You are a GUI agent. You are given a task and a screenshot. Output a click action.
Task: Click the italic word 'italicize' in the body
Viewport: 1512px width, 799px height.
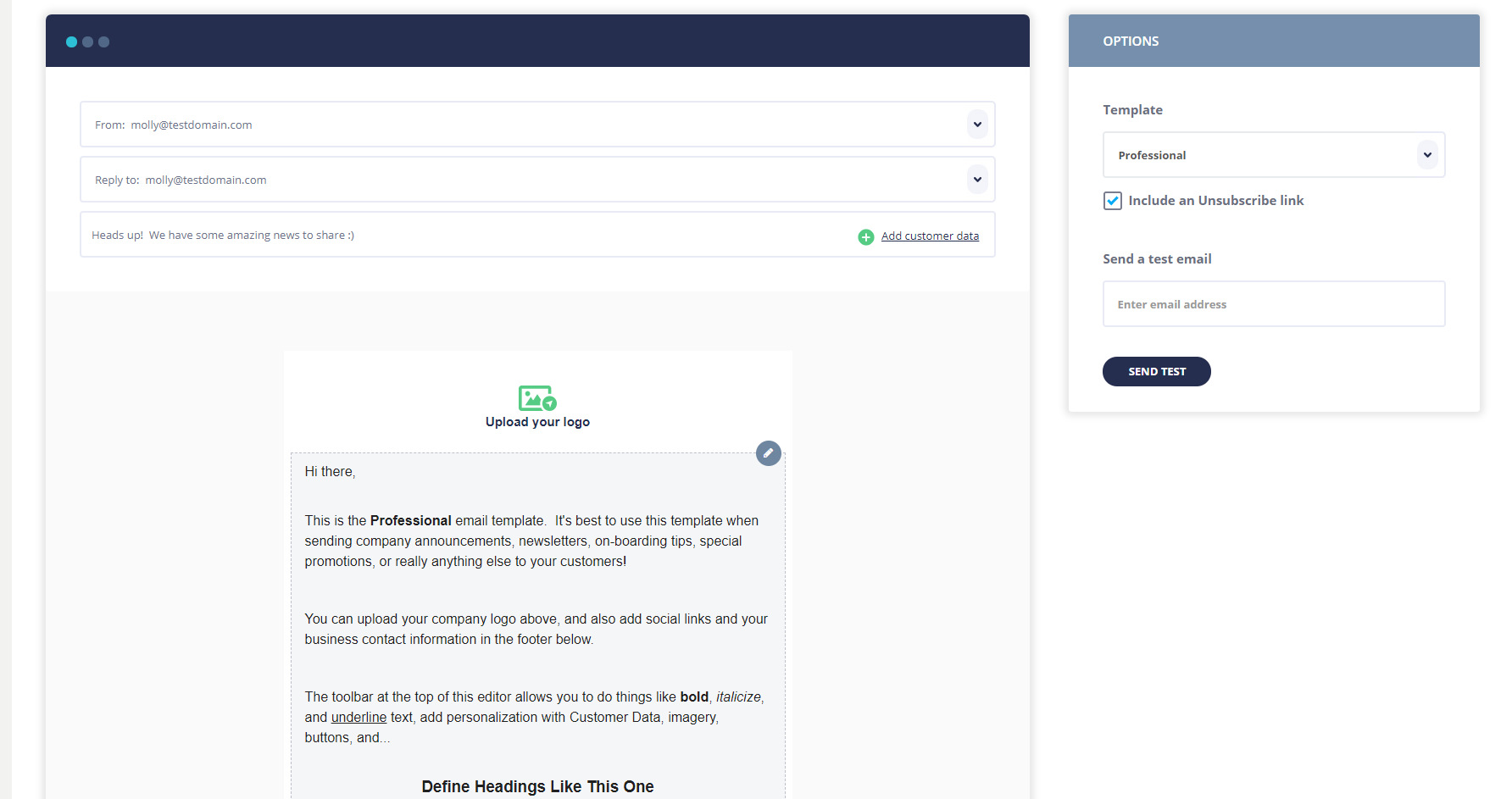(738, 697)
